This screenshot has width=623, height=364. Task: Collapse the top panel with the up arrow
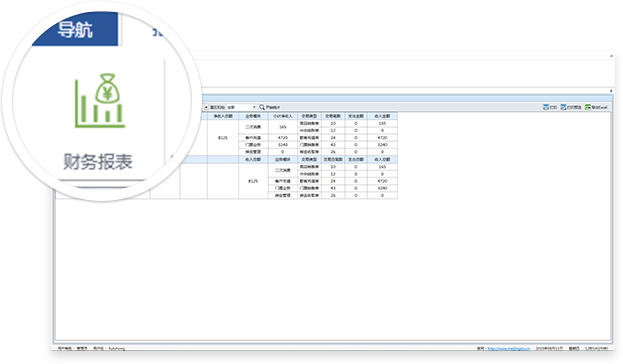pyautogui.click(x=611, y=56)
